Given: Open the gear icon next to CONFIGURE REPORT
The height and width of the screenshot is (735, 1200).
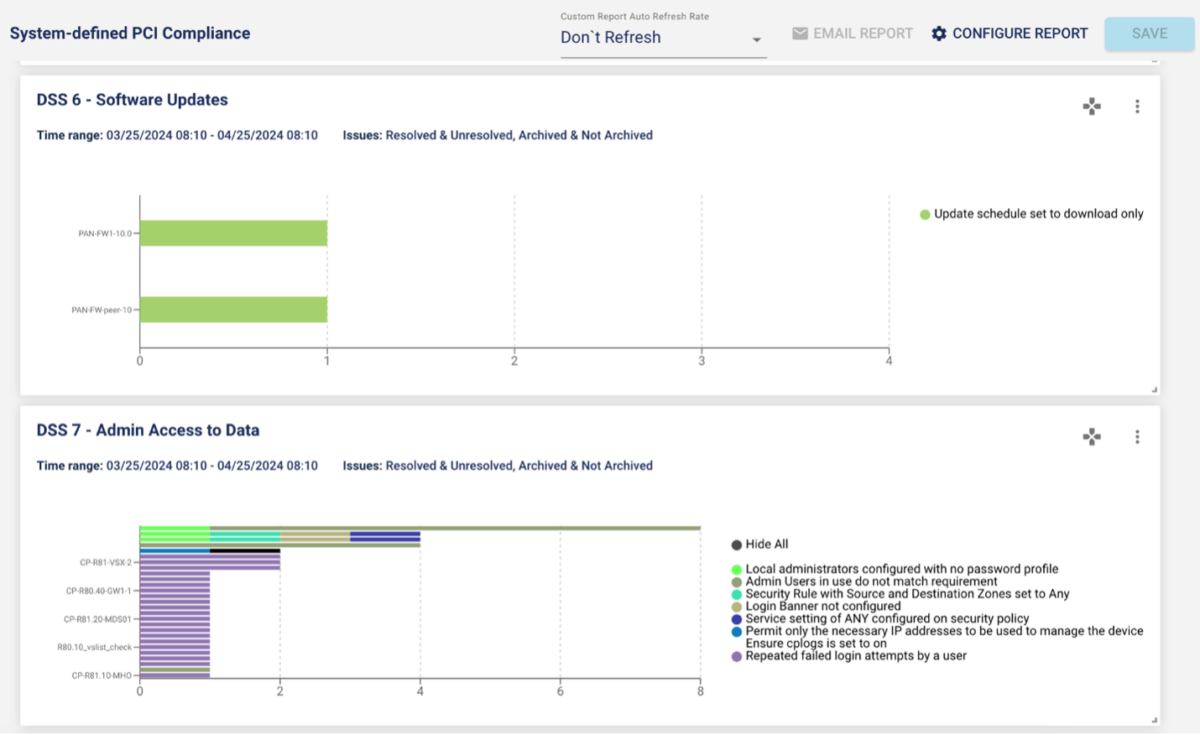Looking at the screenshot, I should click(939, 33).
